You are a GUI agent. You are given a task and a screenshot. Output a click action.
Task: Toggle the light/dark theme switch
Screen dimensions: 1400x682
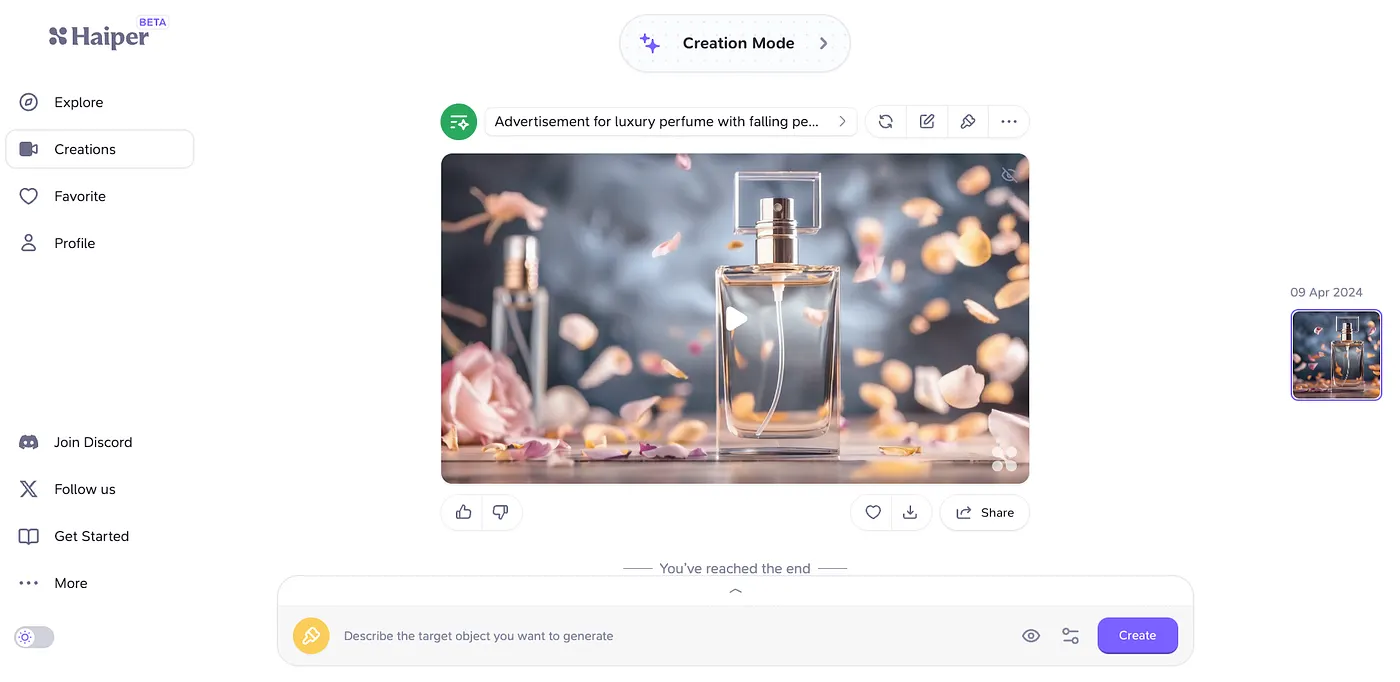click(34, 637)
